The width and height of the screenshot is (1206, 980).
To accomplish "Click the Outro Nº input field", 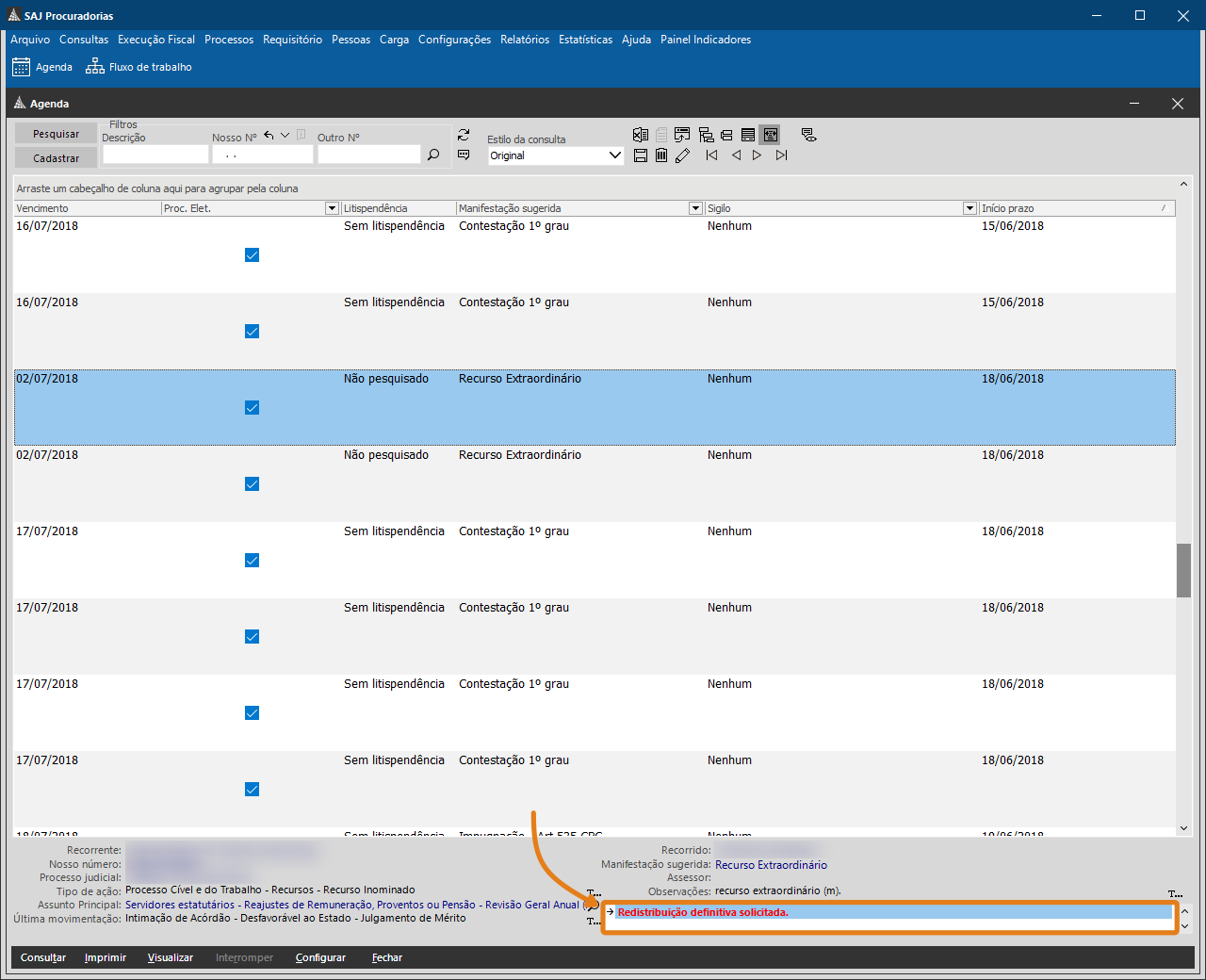I will [x=368, y=155].
